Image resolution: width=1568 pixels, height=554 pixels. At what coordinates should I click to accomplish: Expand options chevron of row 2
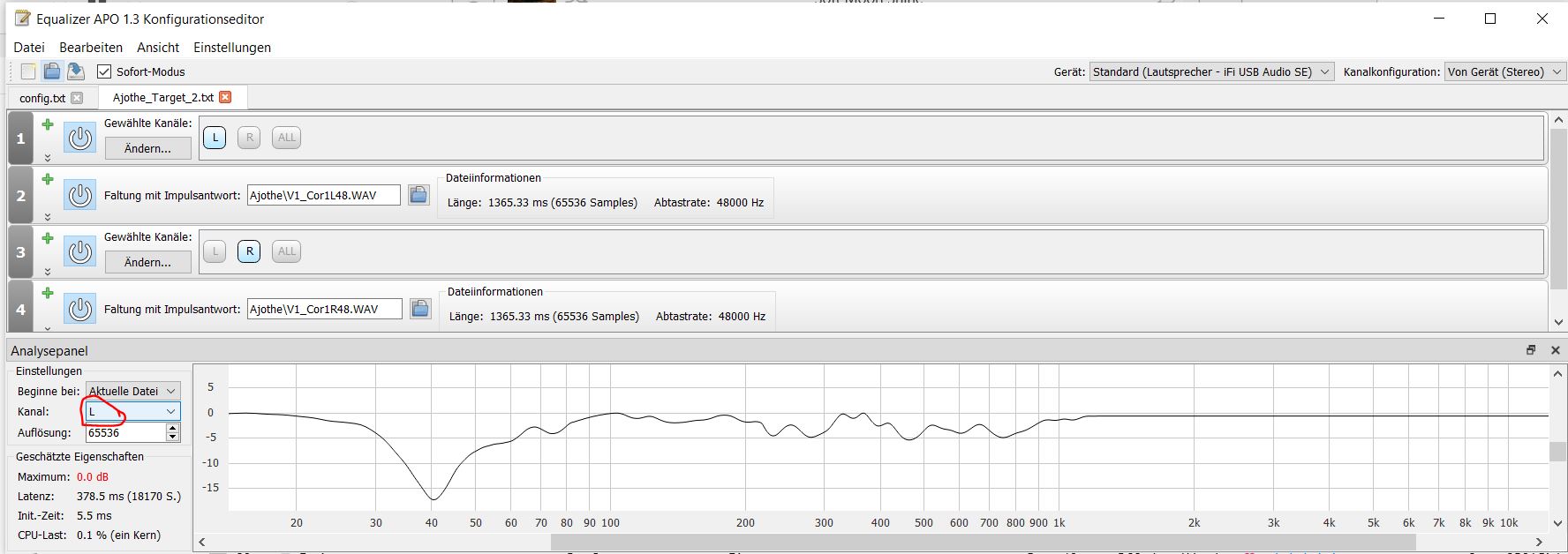[x=48, y=217]
